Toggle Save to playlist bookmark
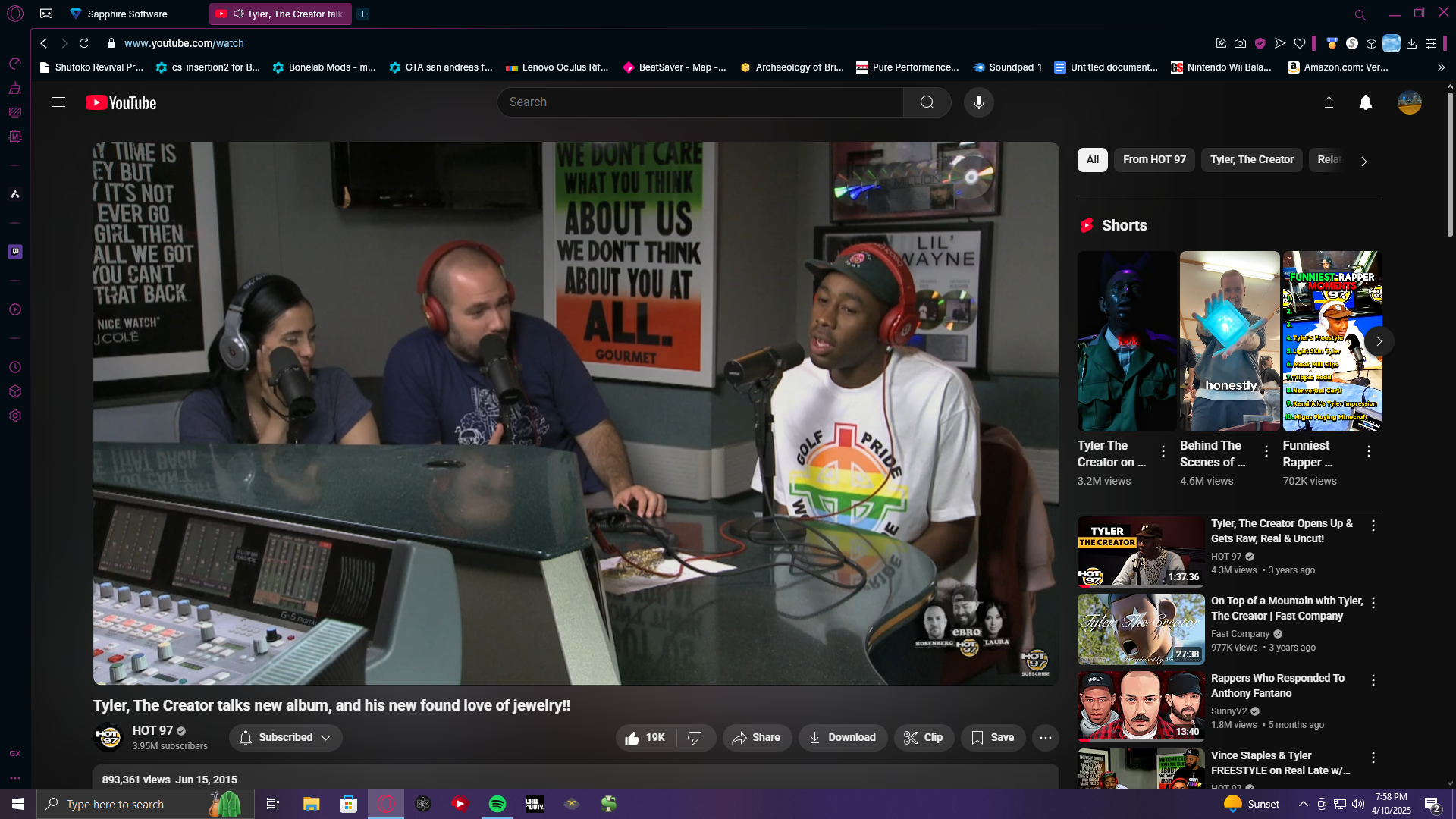1456x819 pixels. (x=992, y=737)
